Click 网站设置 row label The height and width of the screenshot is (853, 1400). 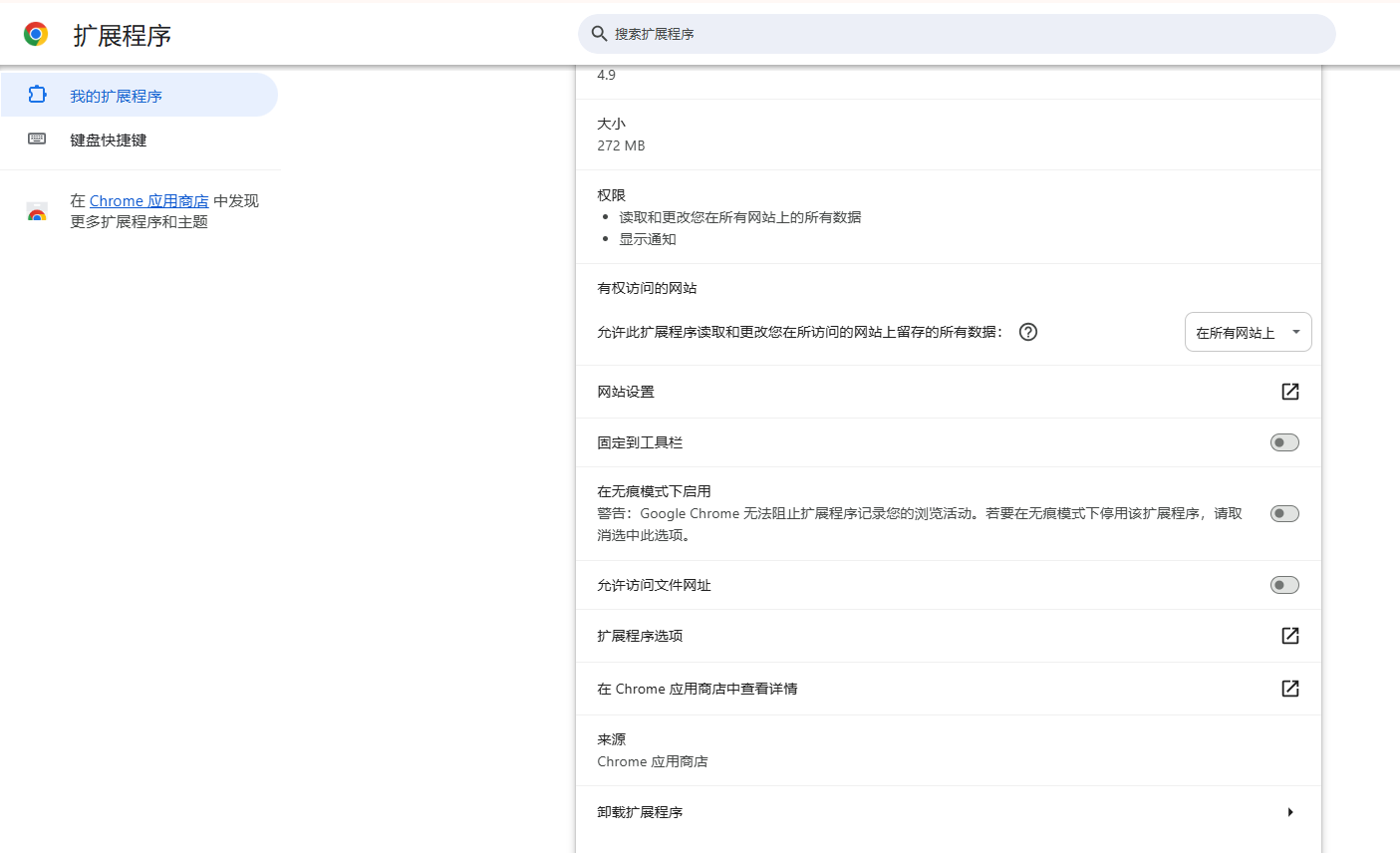(x=626, y=392)
